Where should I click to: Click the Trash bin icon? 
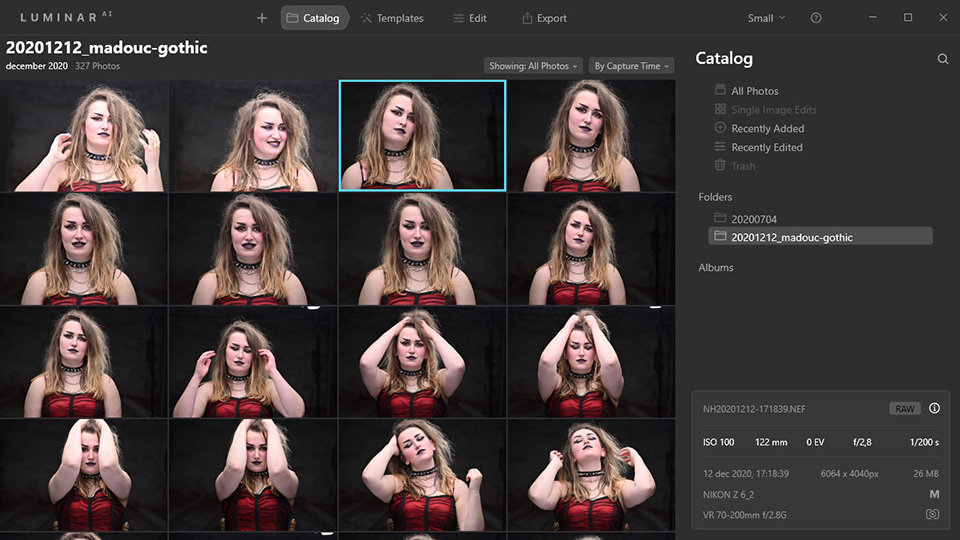point(720,165)
